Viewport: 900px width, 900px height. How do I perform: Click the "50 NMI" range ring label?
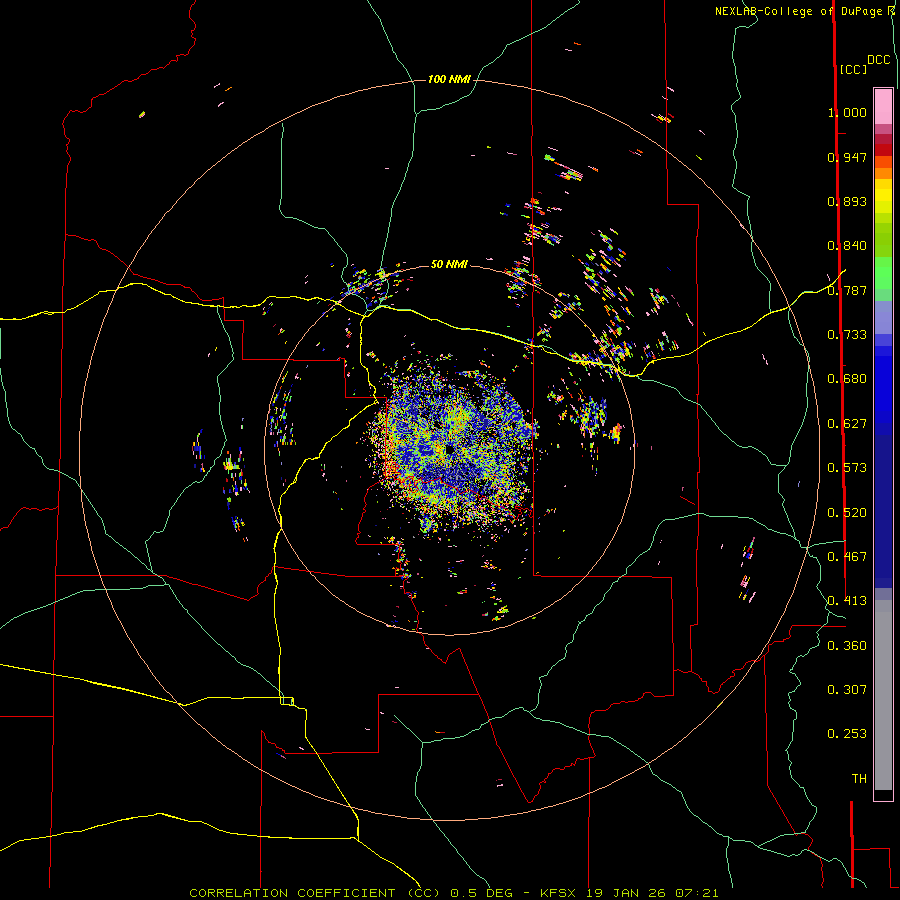coord(449,264)
